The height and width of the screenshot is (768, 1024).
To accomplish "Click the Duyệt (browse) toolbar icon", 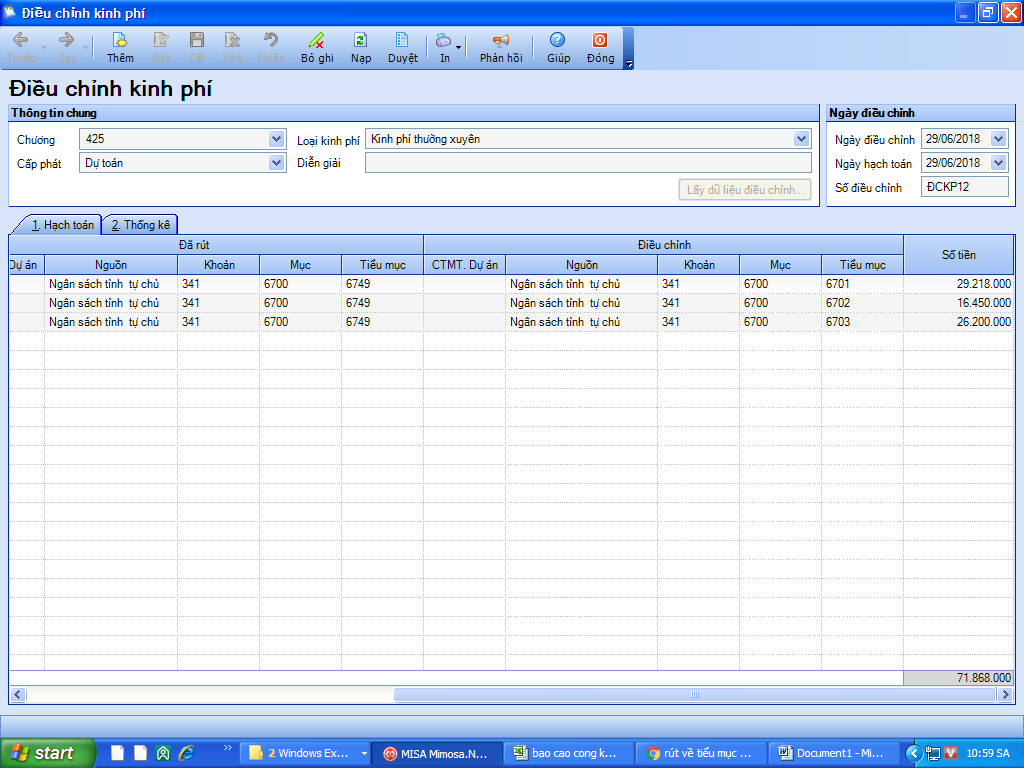I will click(x=402, y=40).
